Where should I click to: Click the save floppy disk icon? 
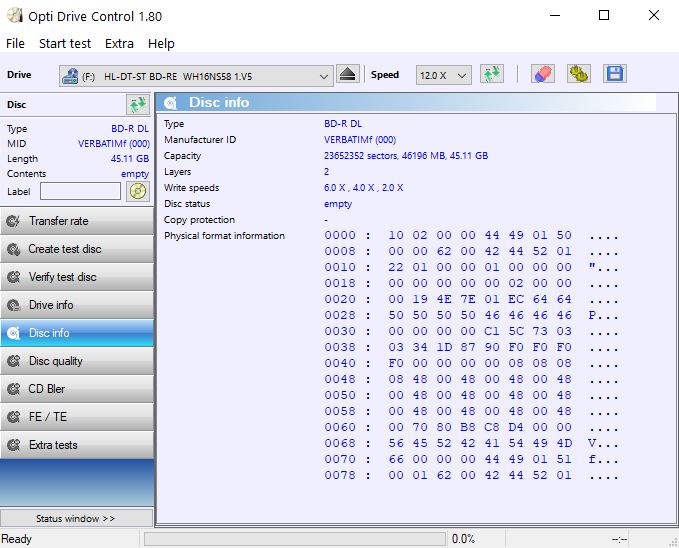tap(614, 75)
